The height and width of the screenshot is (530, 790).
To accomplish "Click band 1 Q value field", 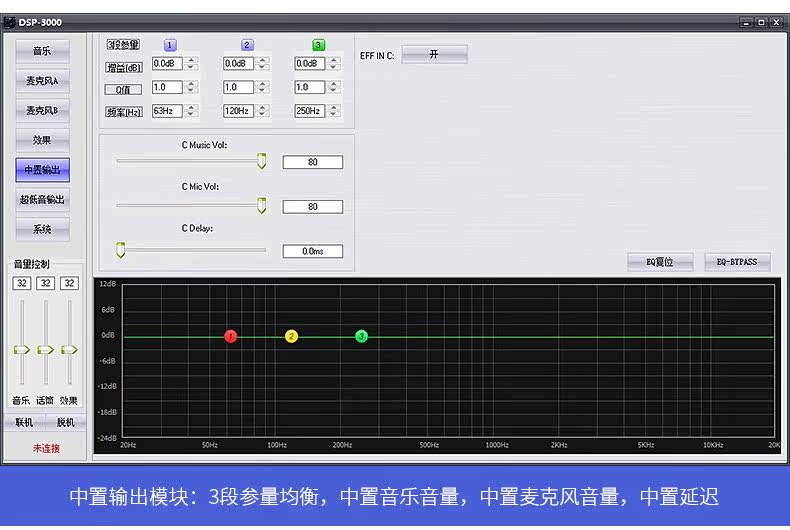I will point(167,87).
